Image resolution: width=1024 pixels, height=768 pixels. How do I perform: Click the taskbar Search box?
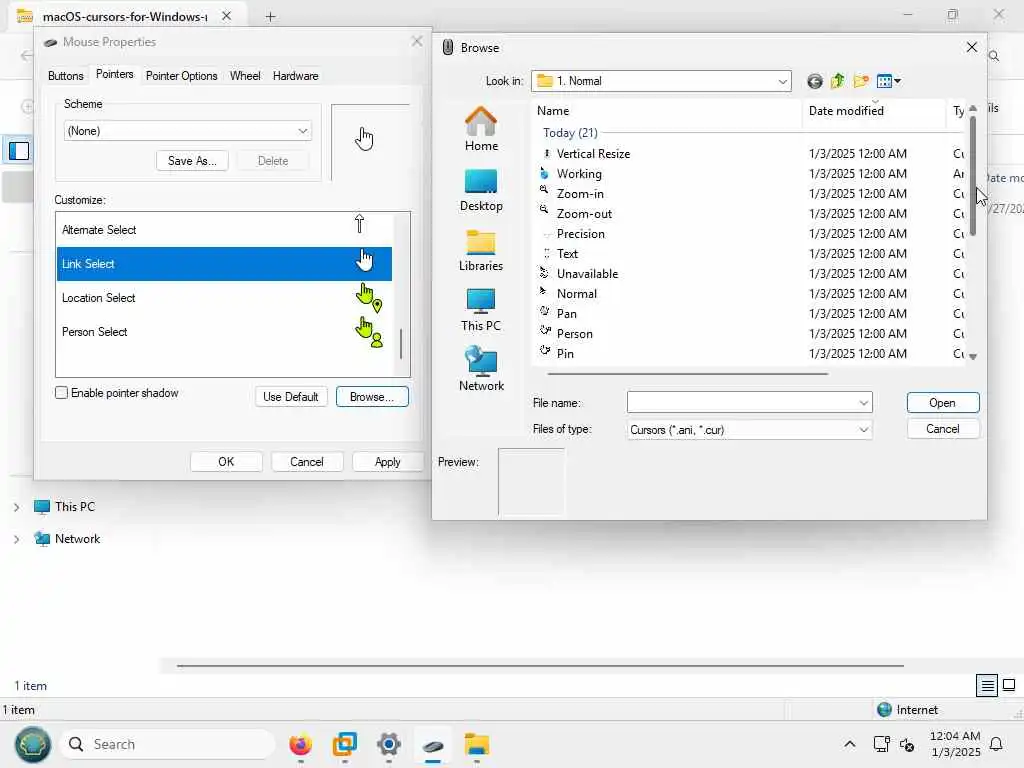pyautogui.click(x=167, y=744)
